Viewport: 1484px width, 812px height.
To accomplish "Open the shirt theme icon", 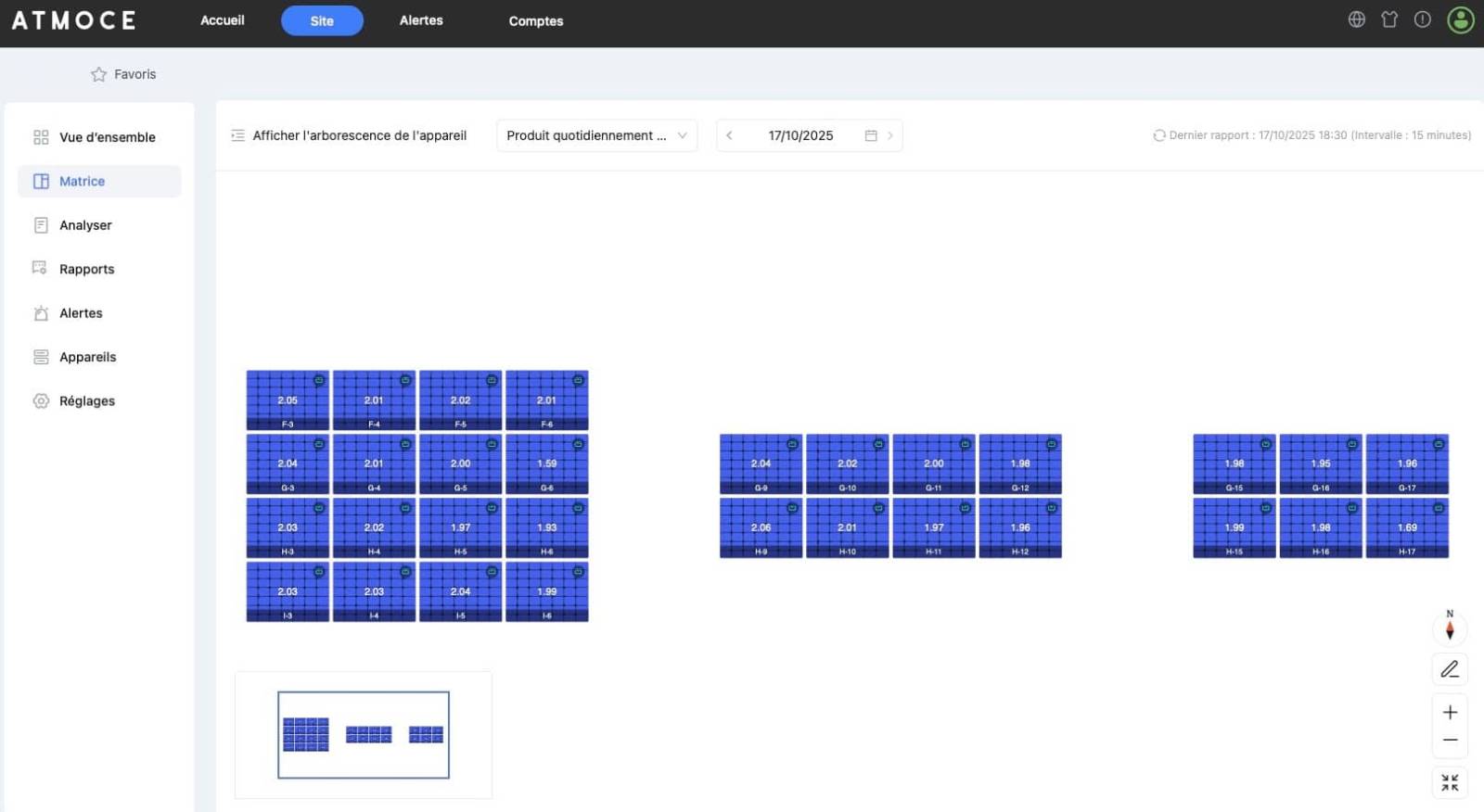I will (1388, 19).
